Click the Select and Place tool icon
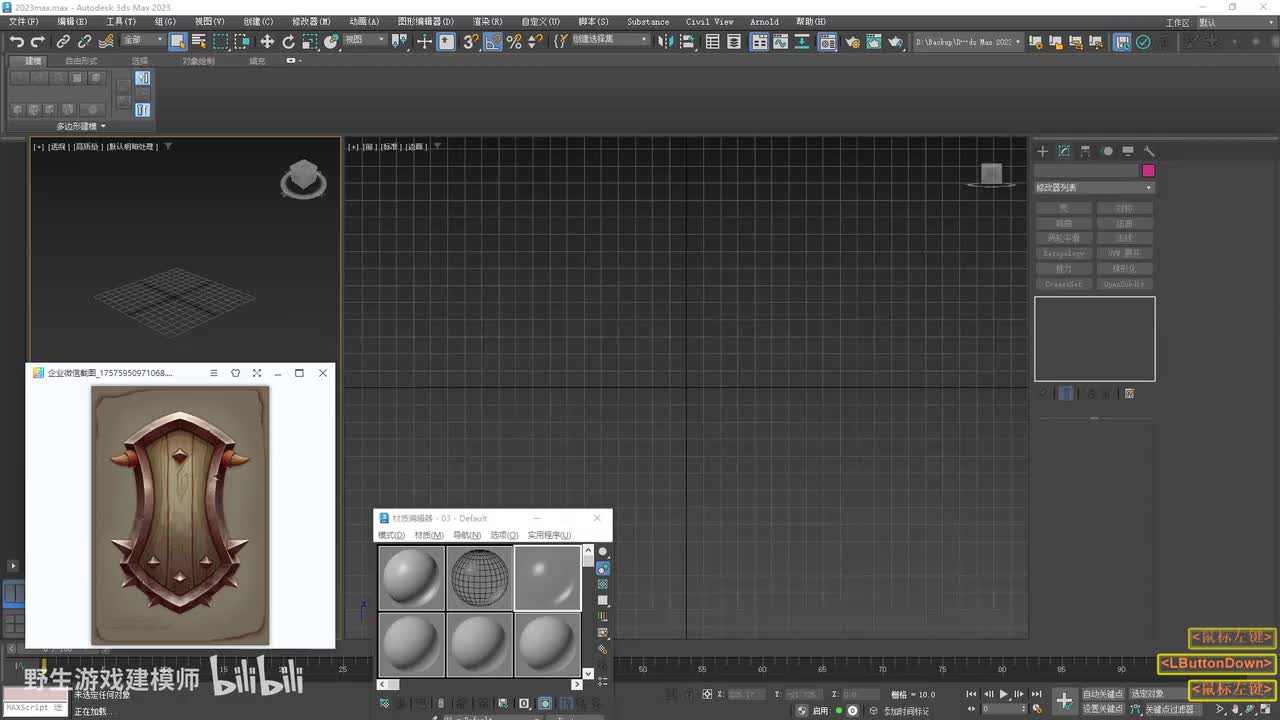This screenshot has height=720, width=1280. [332, 41]
